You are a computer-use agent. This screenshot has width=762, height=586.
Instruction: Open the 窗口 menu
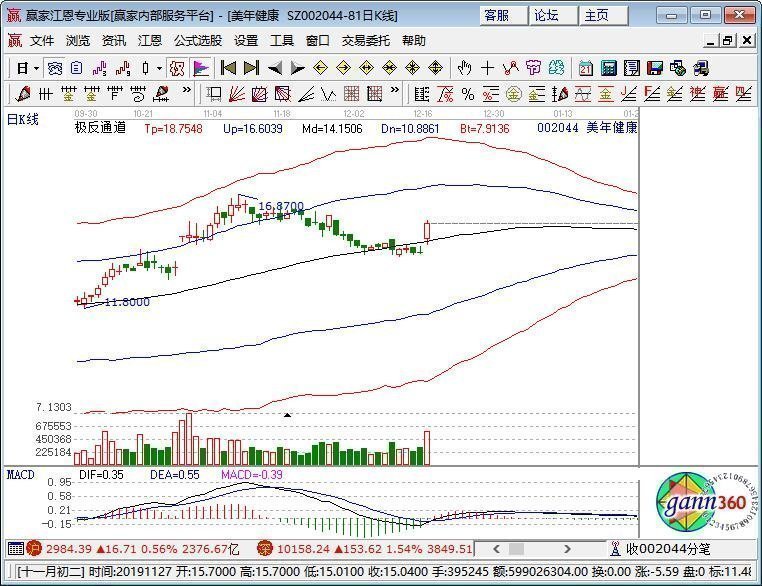(318, 41)
